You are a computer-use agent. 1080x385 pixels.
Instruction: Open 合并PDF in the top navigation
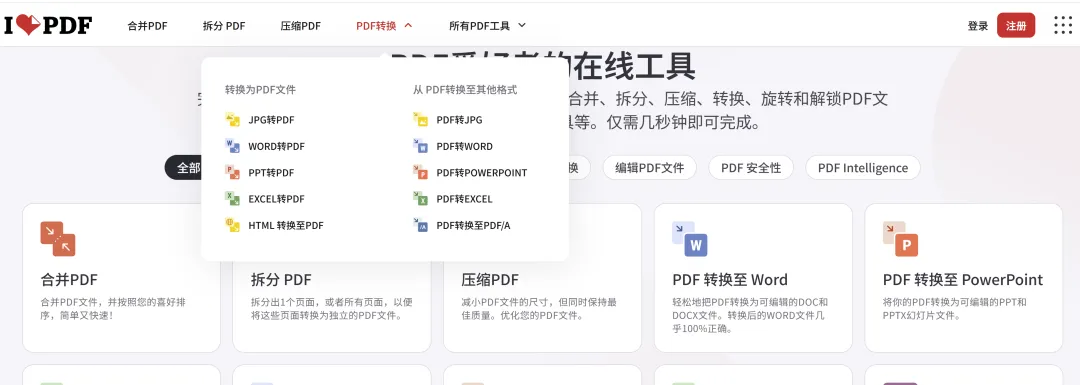(x=147, y=26)
